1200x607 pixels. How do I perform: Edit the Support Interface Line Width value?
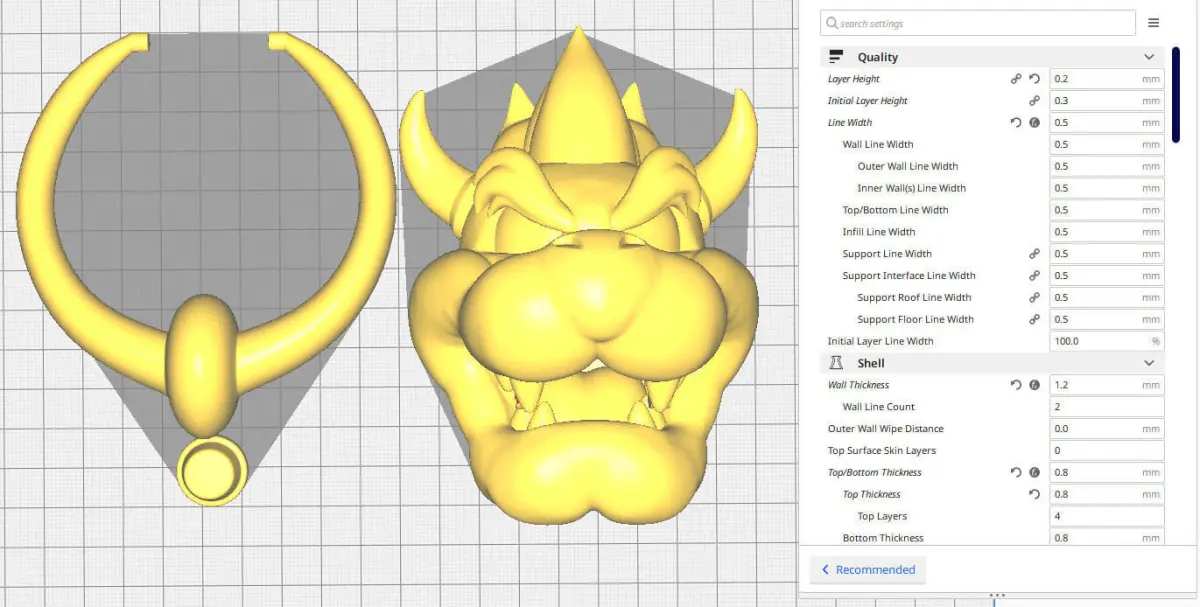pyautogui.click(x=1107, y=276)
